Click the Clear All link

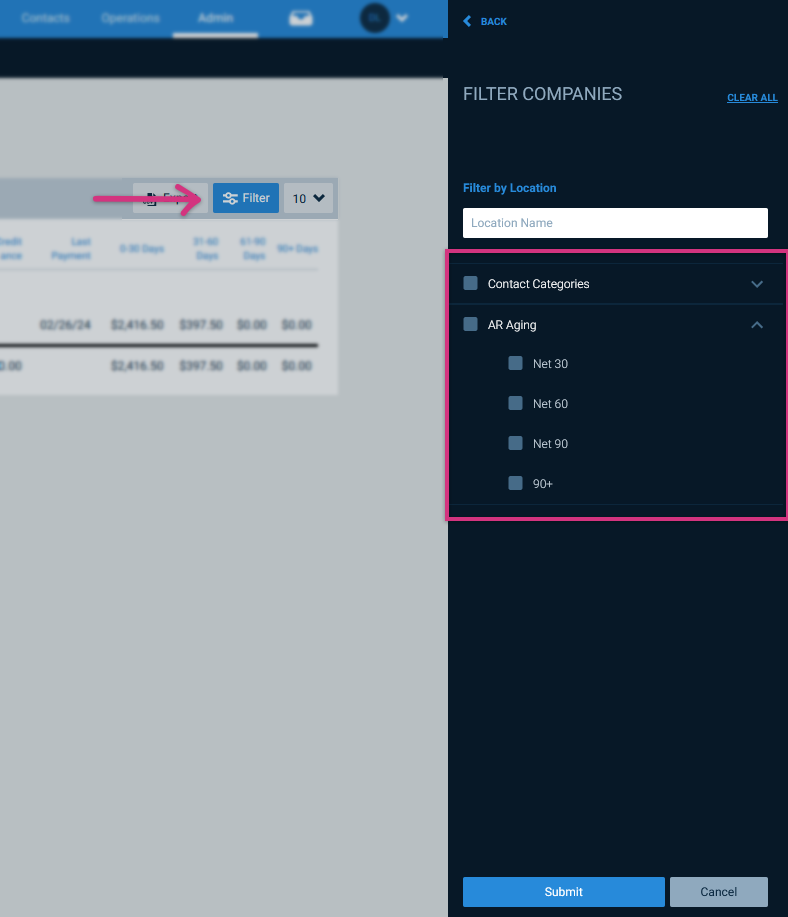[752, 98]
